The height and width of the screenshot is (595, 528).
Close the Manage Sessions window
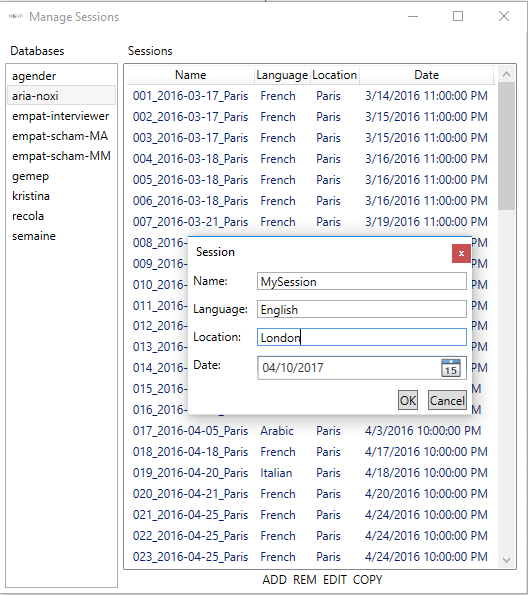[504, 16]
